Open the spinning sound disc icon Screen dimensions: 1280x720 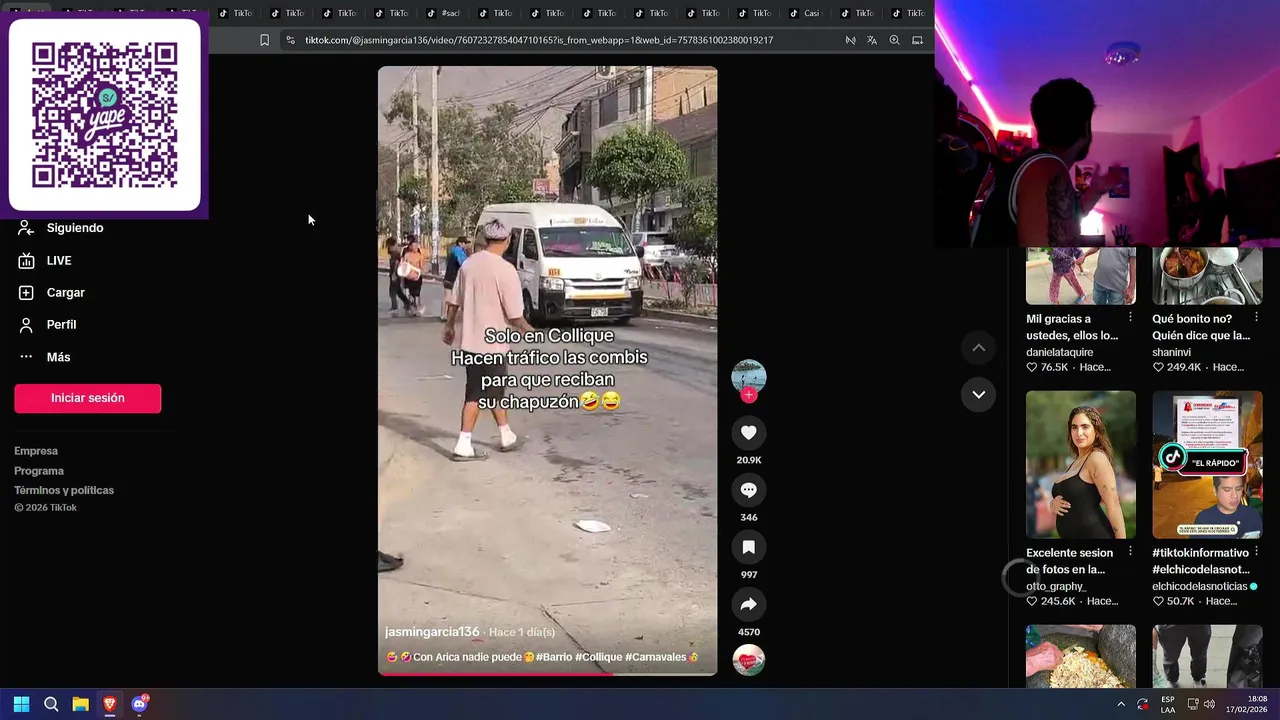coord(748,660)
